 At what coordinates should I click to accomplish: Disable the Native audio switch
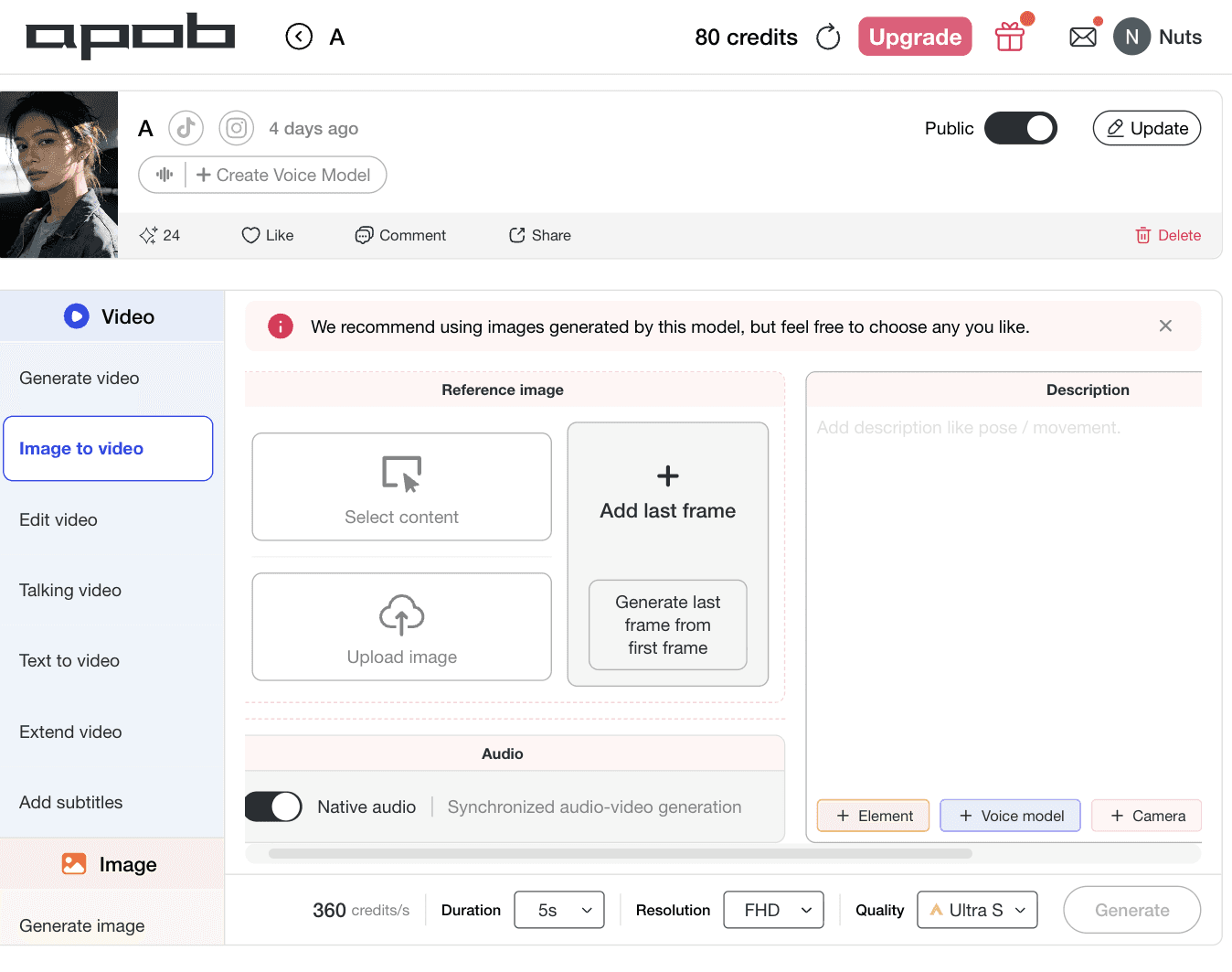point(273,806)
